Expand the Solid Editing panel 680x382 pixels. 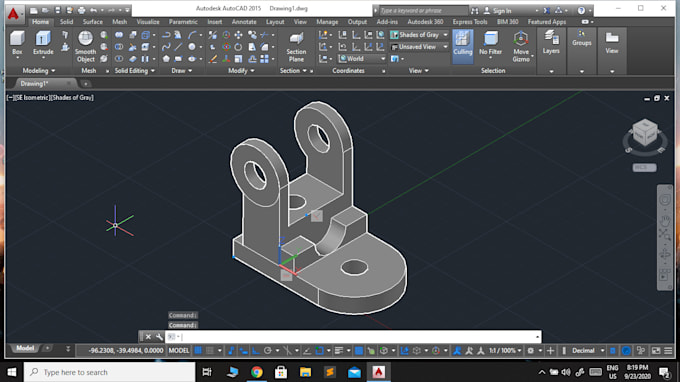click(x=134, y=71)
